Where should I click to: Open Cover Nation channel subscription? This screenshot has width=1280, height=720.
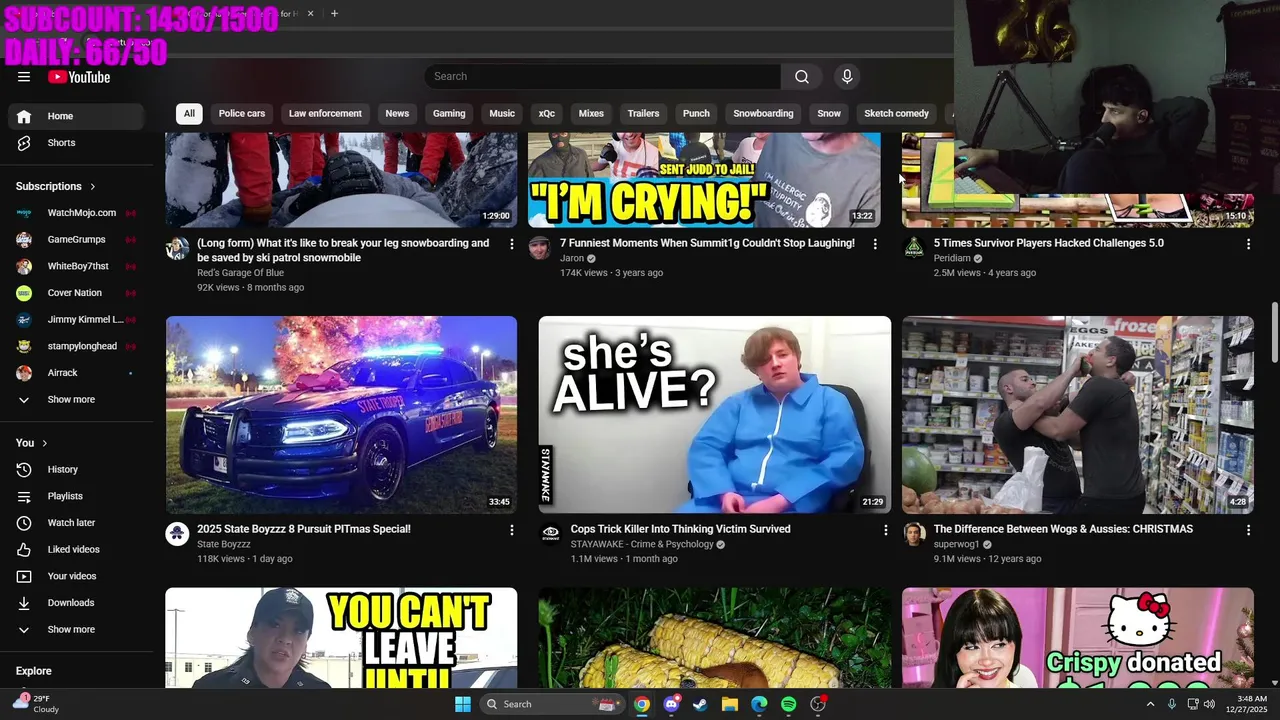76,293
